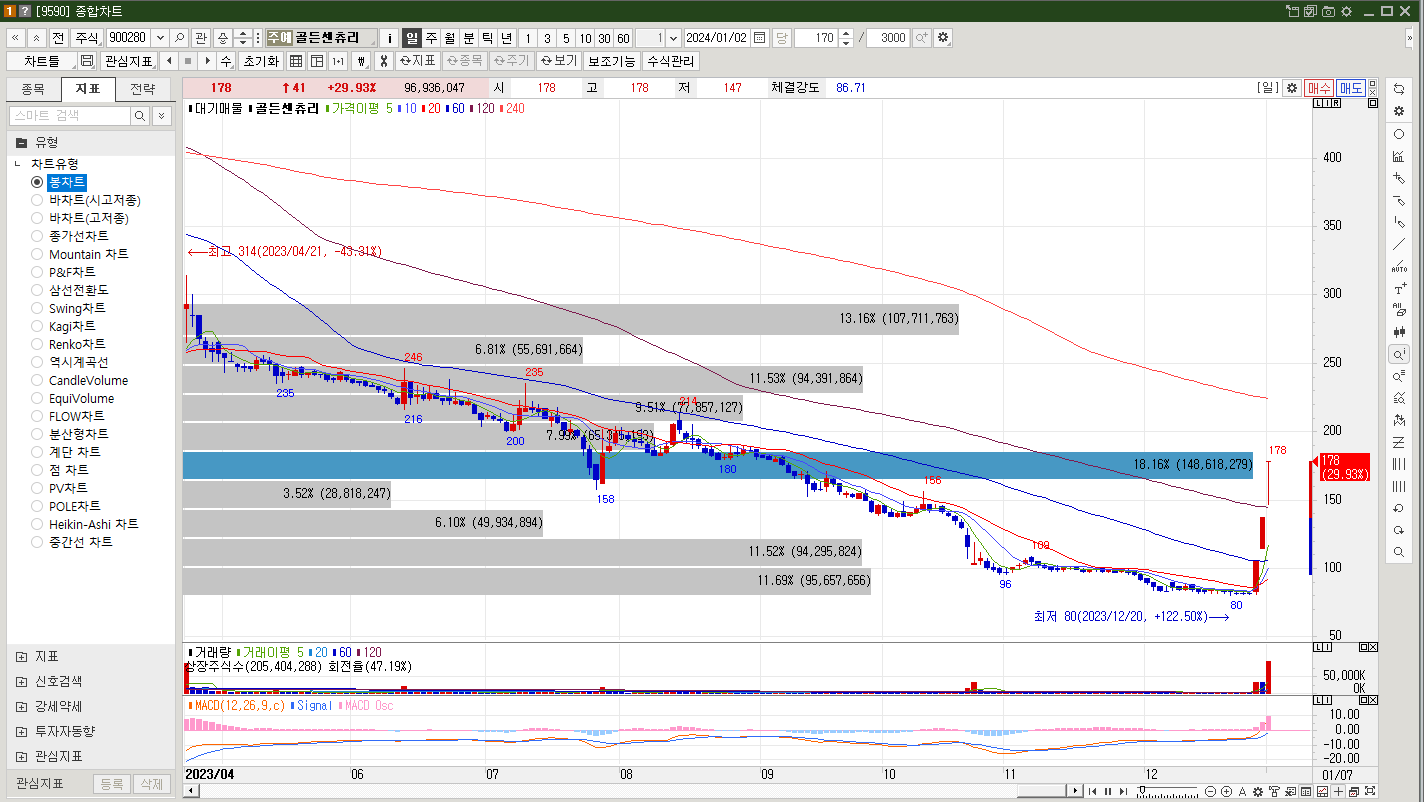Screen dimensions: 1424x802
Task: Click the 1+1 chart overlay icon
Action: point(338,61)
